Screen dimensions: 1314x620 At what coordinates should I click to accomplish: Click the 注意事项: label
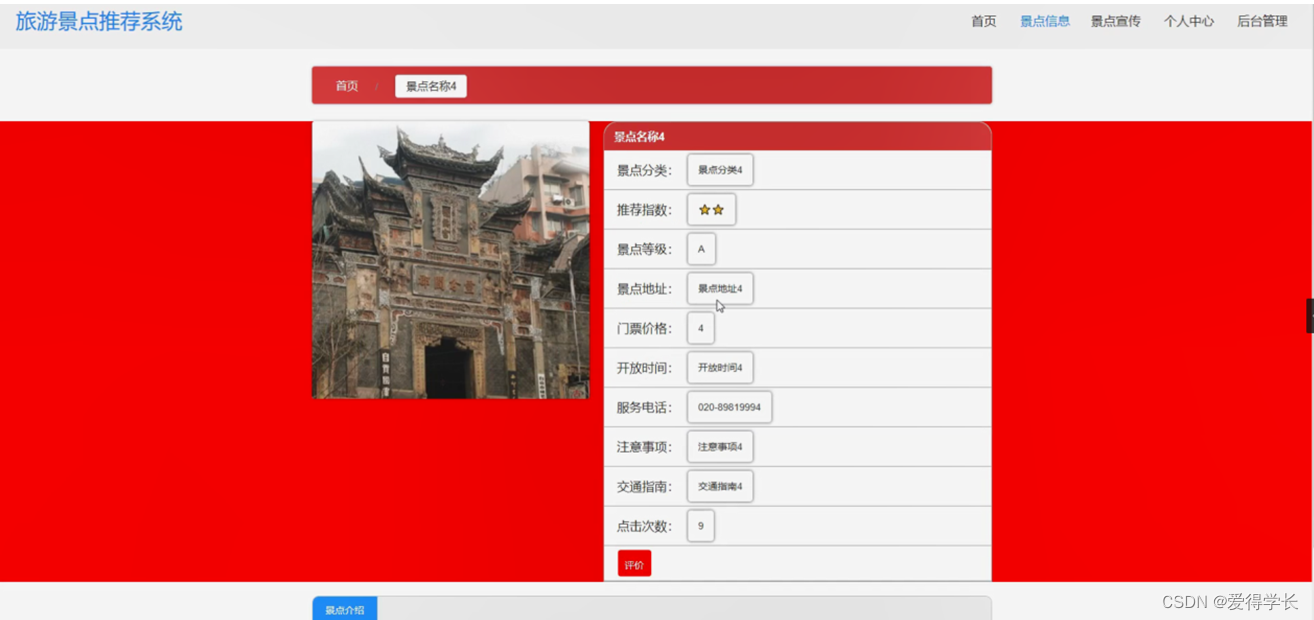(x=644, y=447)
